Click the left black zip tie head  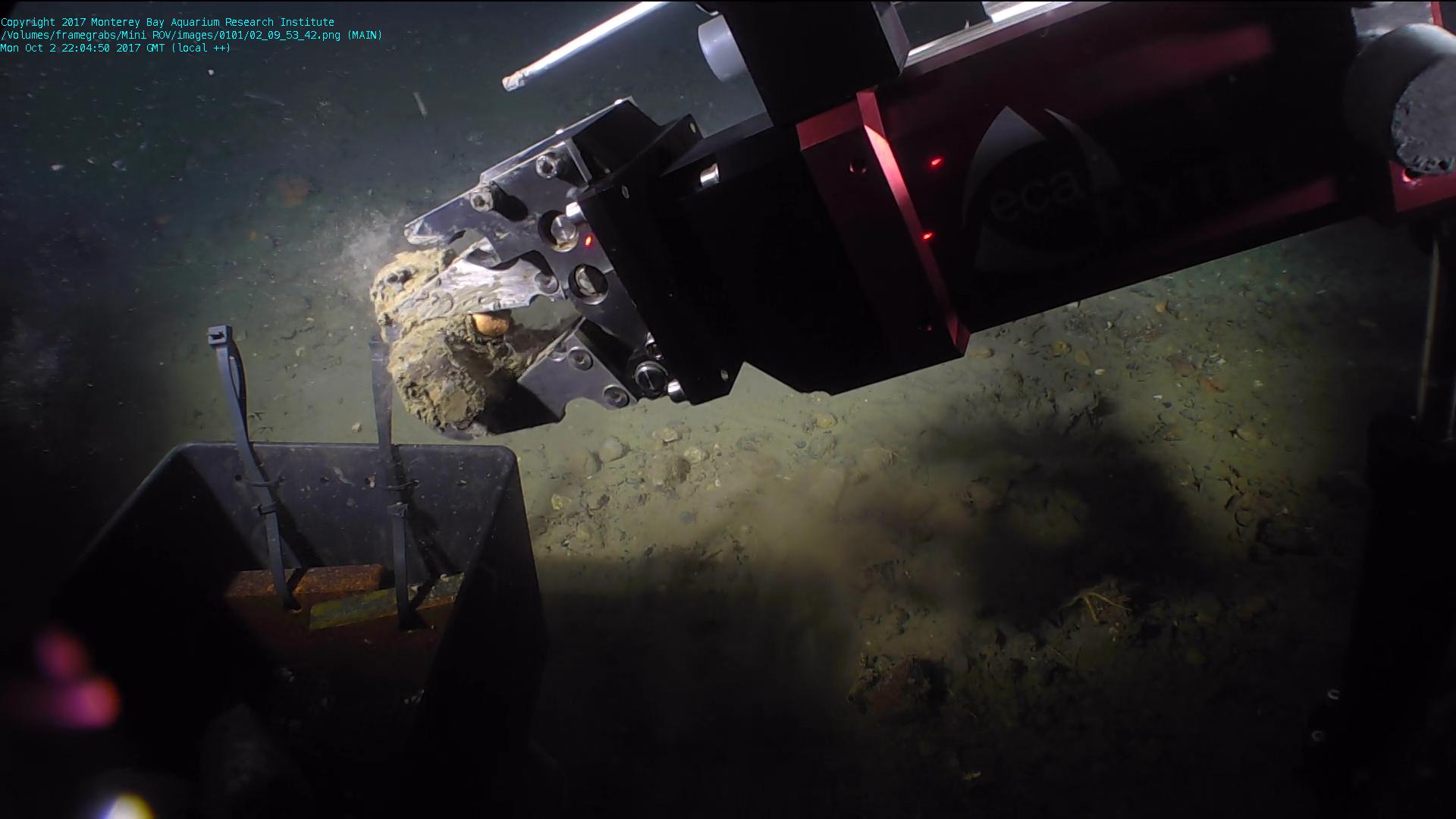tap(219, 334)
